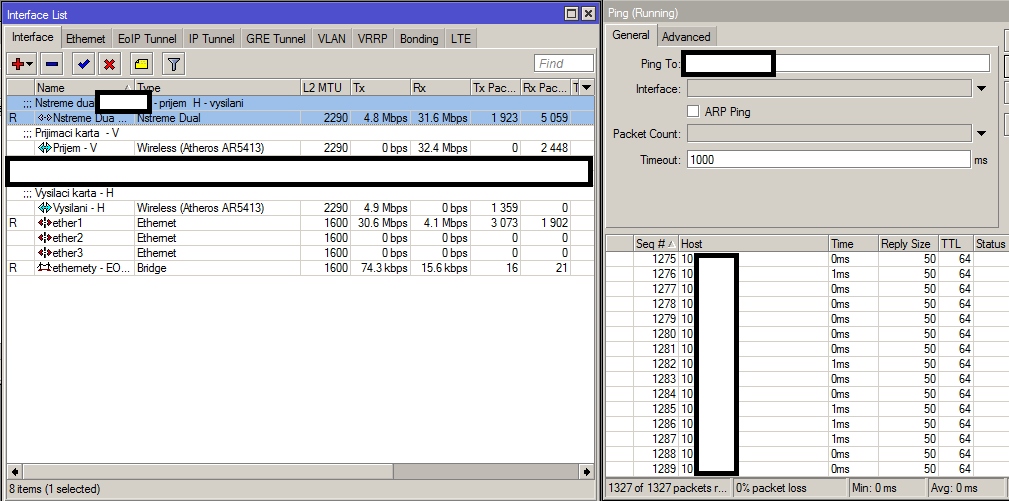Viewport: 1009px width, 501px height.
Task: Switch to the VRRP tab
Action: (x=373, y=39)
